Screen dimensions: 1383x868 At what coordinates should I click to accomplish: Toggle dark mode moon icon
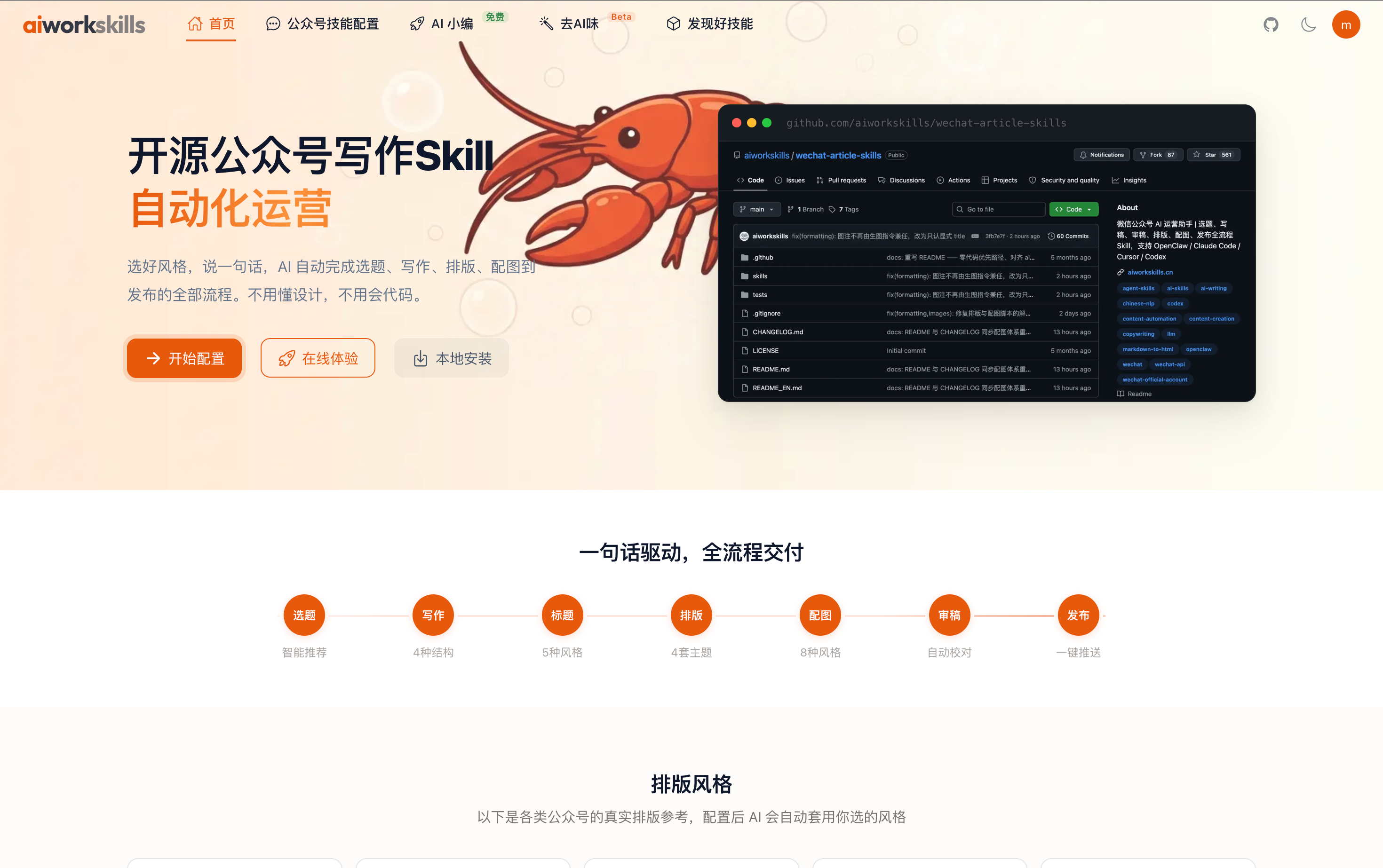pyautogui.click(x=1308, y=24)
